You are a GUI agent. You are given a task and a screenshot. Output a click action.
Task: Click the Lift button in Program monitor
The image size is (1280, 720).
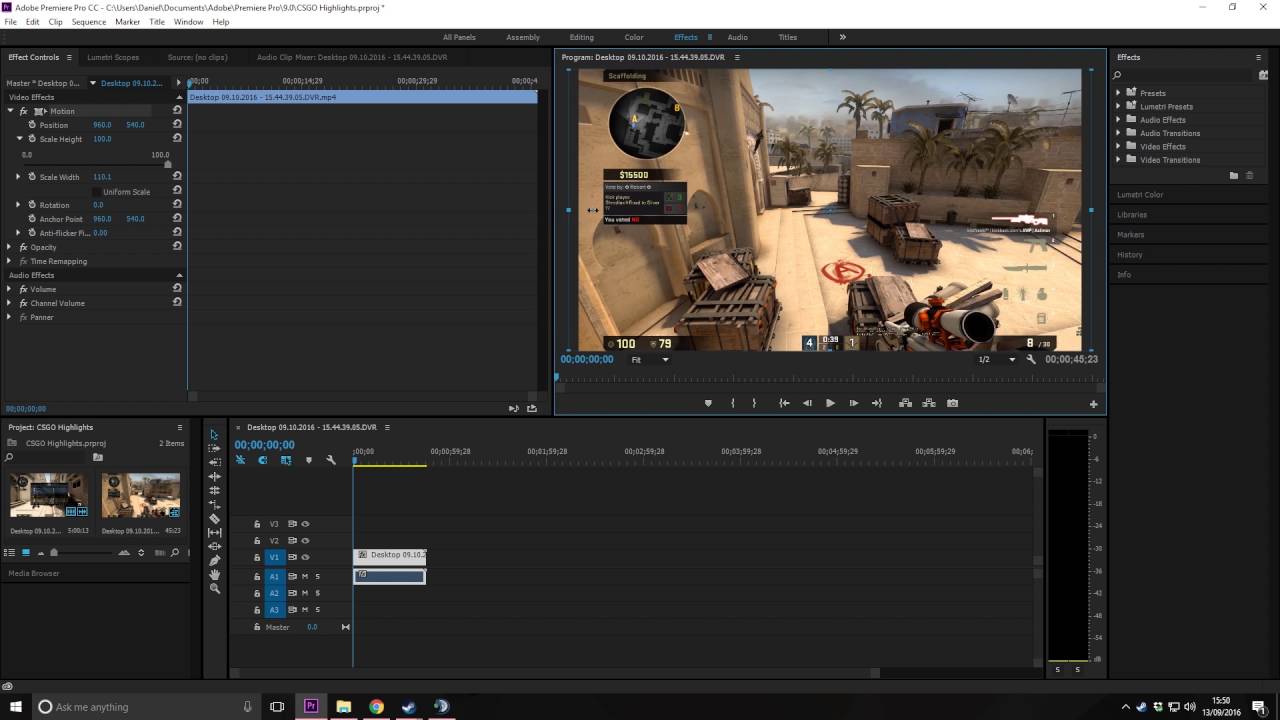pos(905,403)
